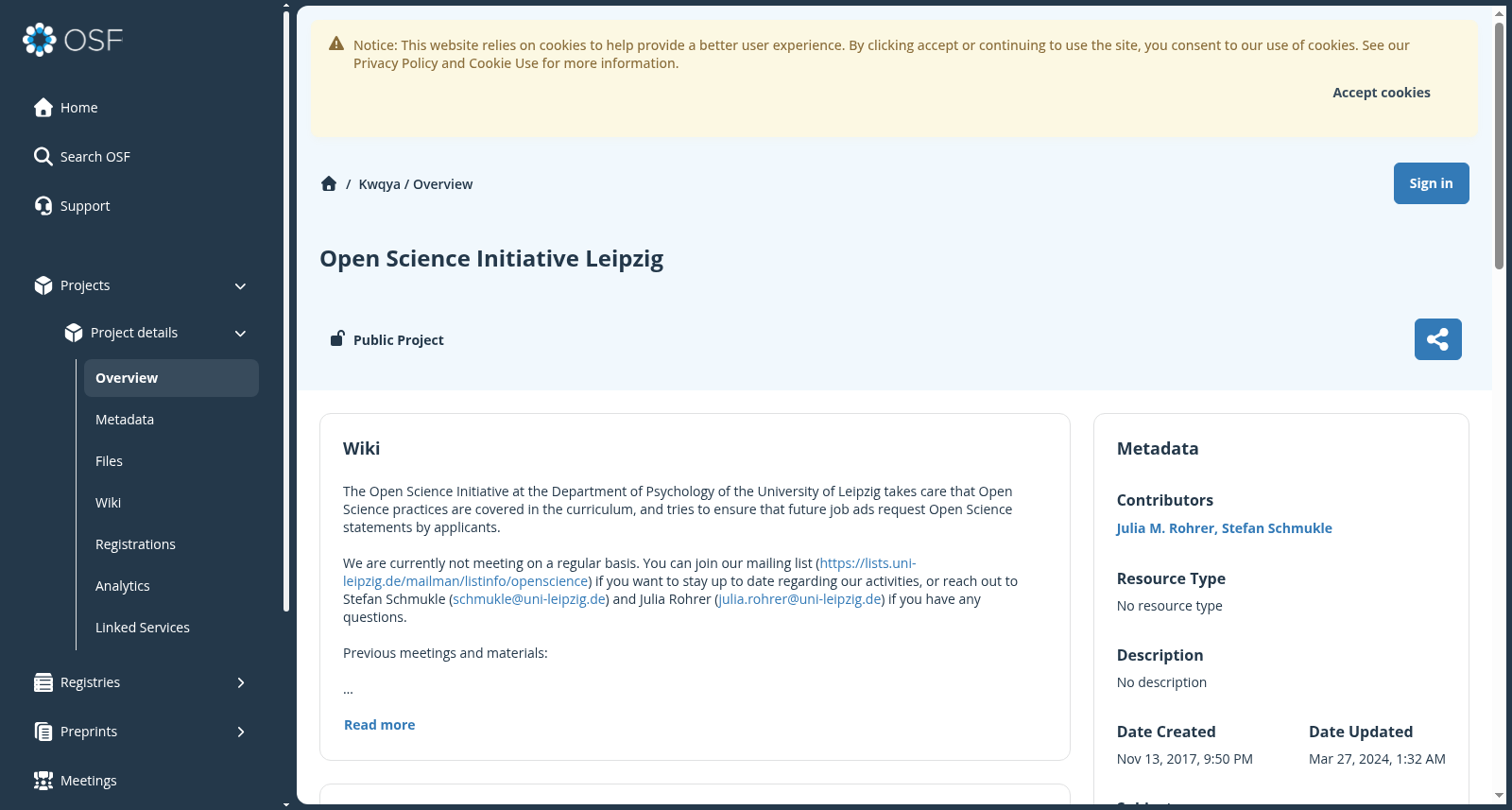Click the Sign in button

click(x=1431, y=183)
